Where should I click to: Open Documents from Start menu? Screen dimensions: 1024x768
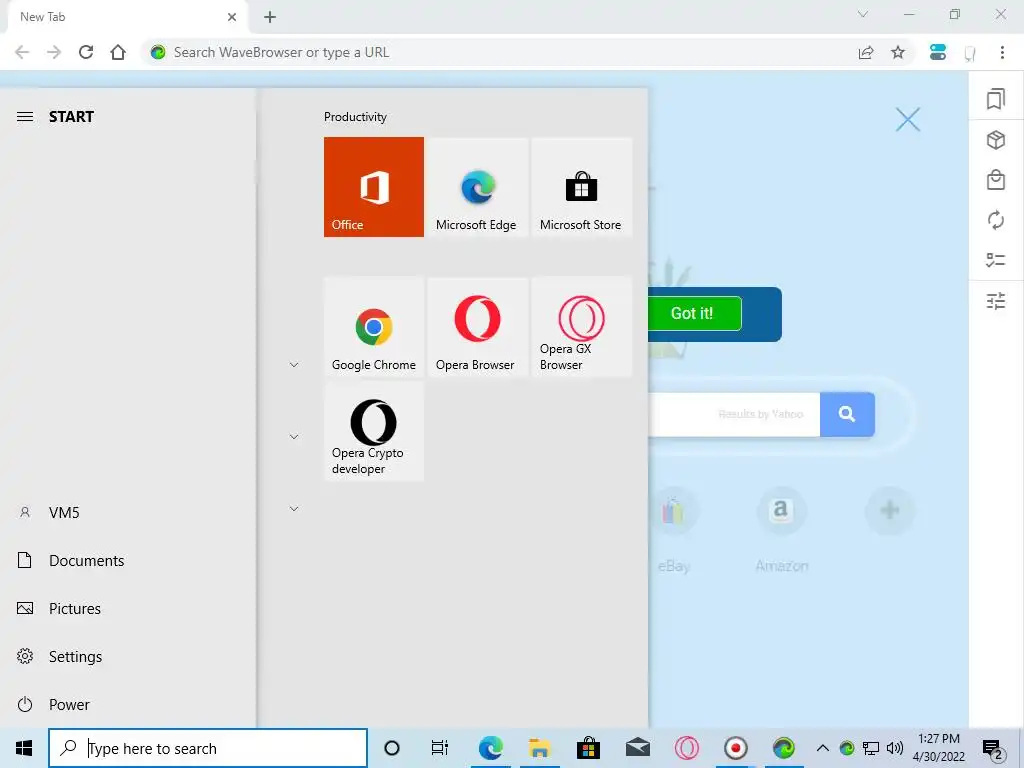pyautogui.click(x=127, y=560)
